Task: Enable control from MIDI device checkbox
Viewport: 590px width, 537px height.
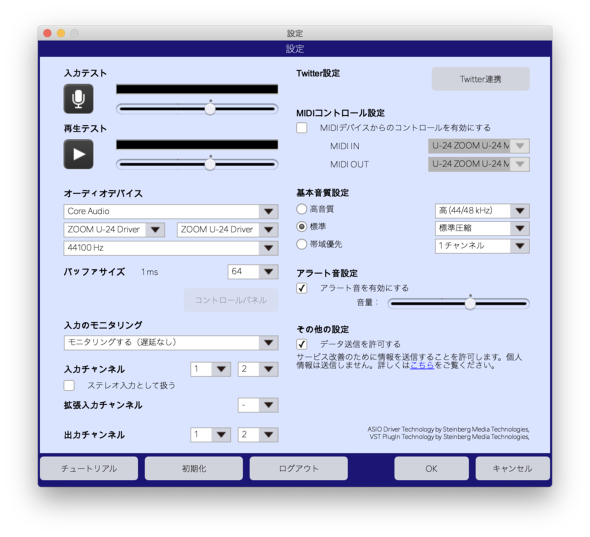Action: tap(301, 128)
